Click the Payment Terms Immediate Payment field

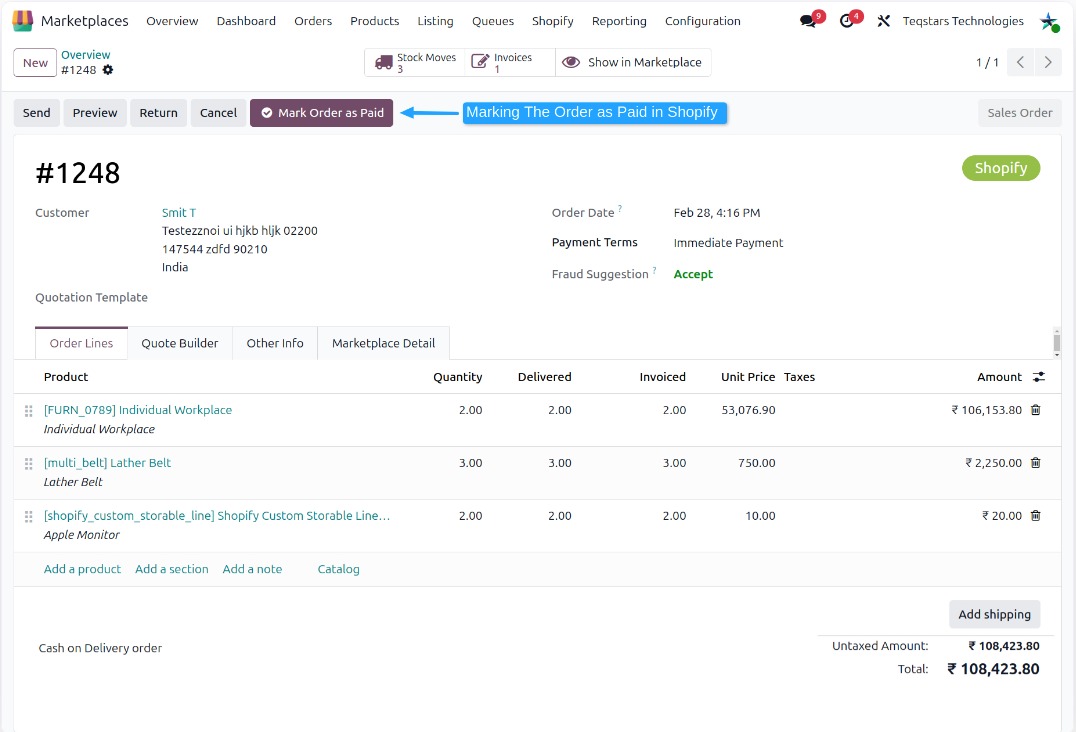(728, 243)
